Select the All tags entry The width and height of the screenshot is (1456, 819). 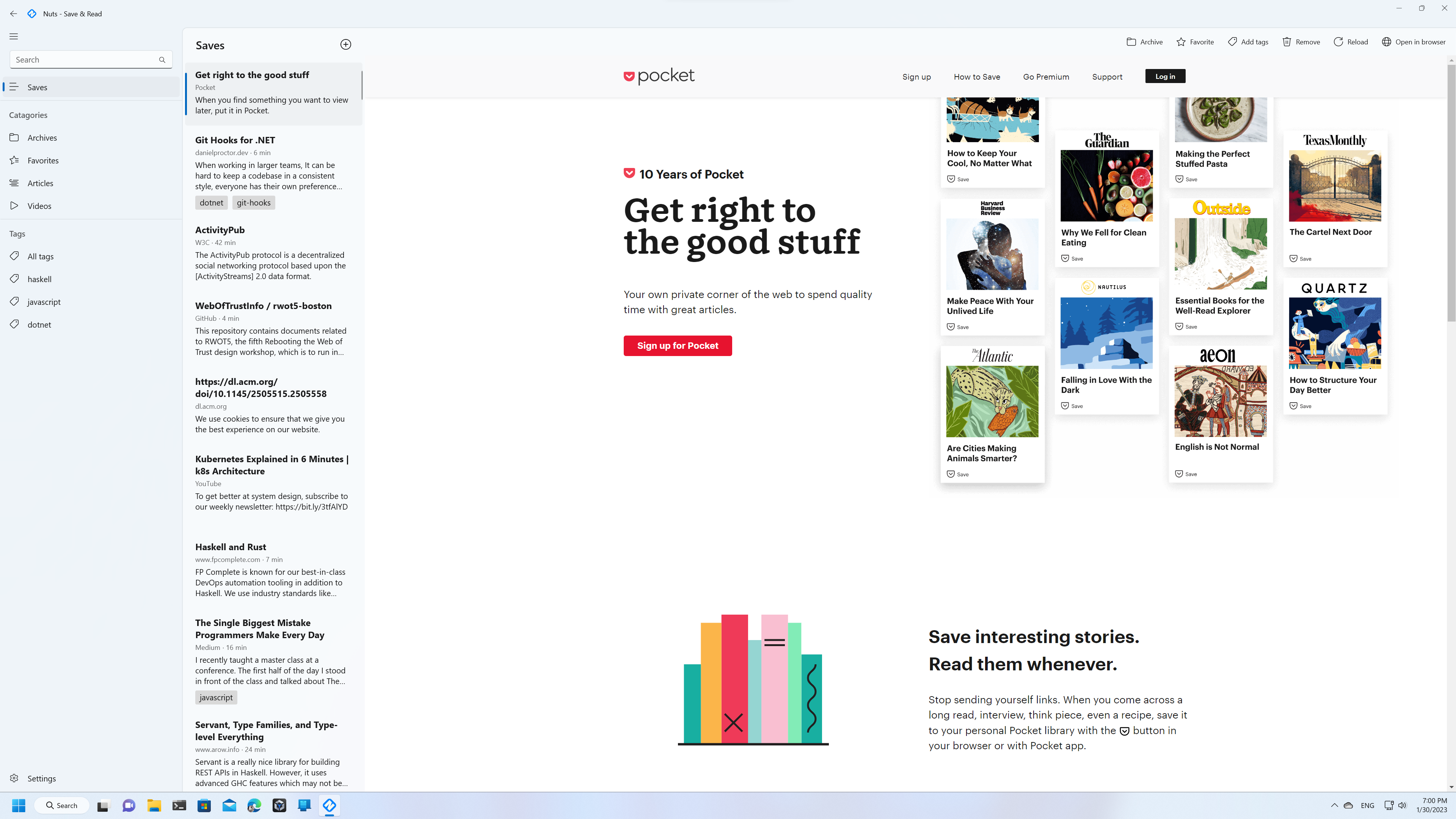click(x=40, y=257)
